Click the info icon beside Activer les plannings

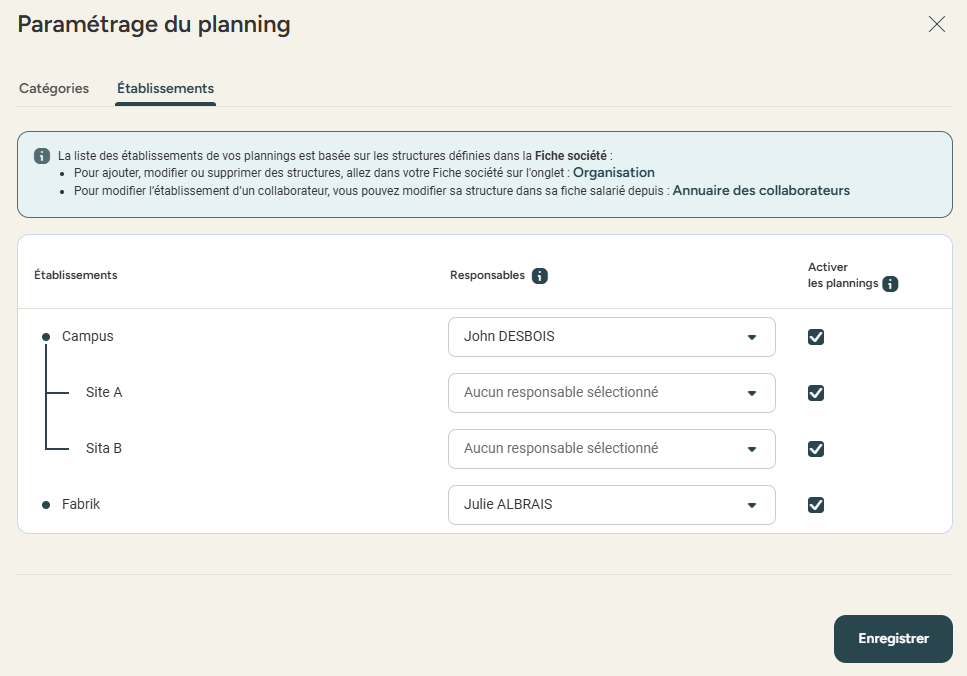[890, 284]
